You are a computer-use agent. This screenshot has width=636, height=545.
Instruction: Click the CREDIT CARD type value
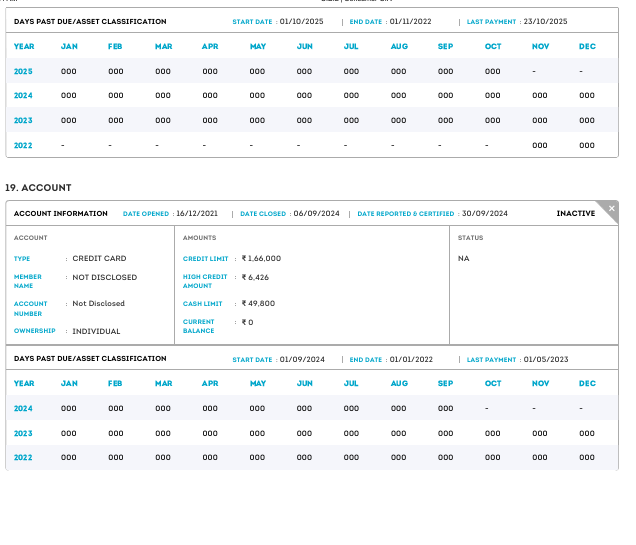pyautogui.click(x=99, y=259)
